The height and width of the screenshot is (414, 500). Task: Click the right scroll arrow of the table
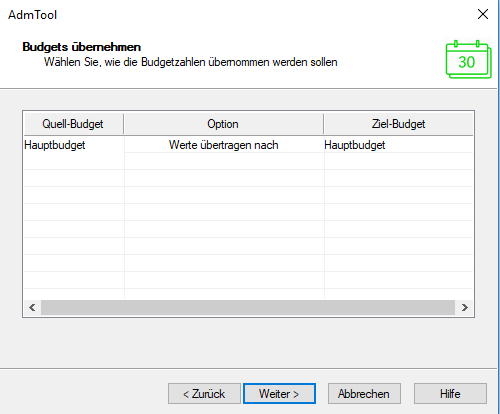tap(464, 307)
